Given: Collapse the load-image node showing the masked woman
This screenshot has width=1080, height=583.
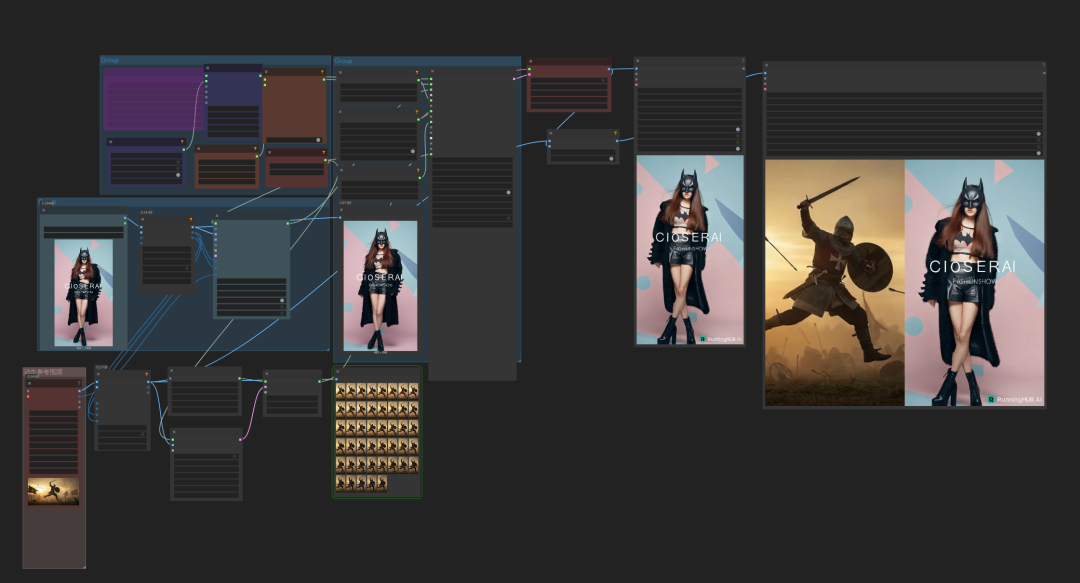Looking at the screenshot, I should tap(43, 210).
